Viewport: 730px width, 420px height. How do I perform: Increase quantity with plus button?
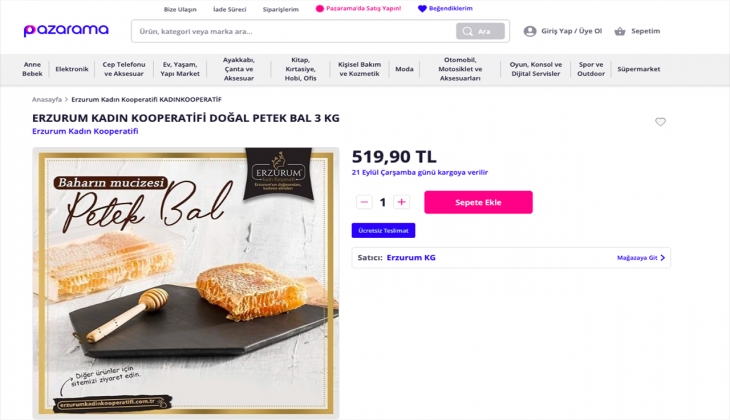(x=401, y=202)
